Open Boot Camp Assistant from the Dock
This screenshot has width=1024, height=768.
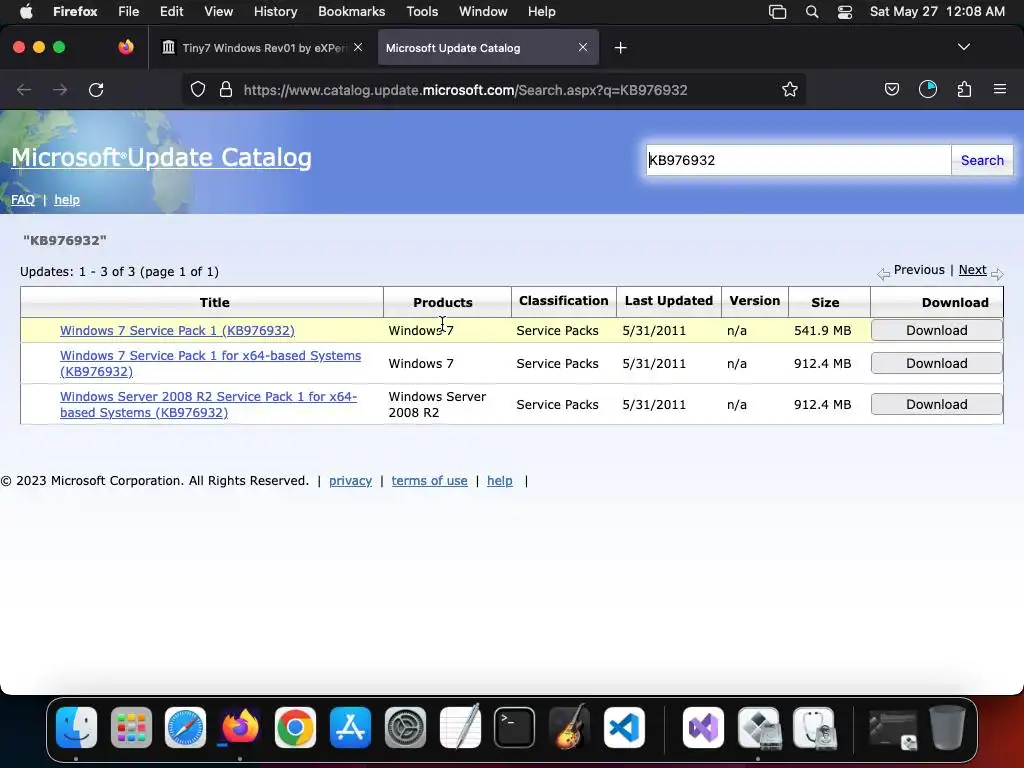pyautogui.click(x=758, y=727)
